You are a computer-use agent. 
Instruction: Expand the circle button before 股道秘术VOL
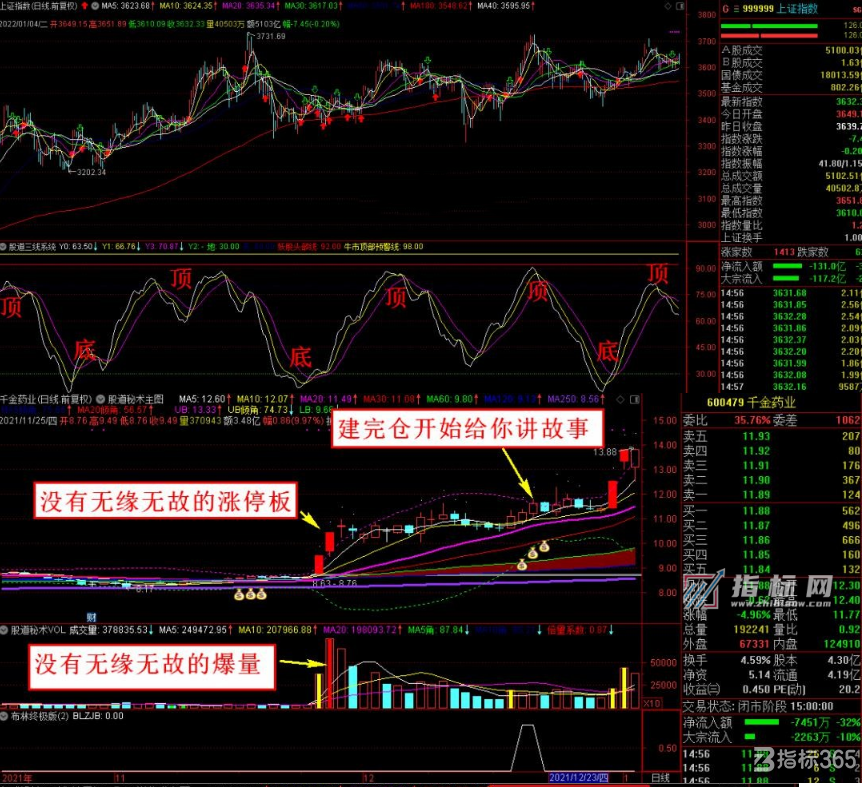click(x=3, y=629)
